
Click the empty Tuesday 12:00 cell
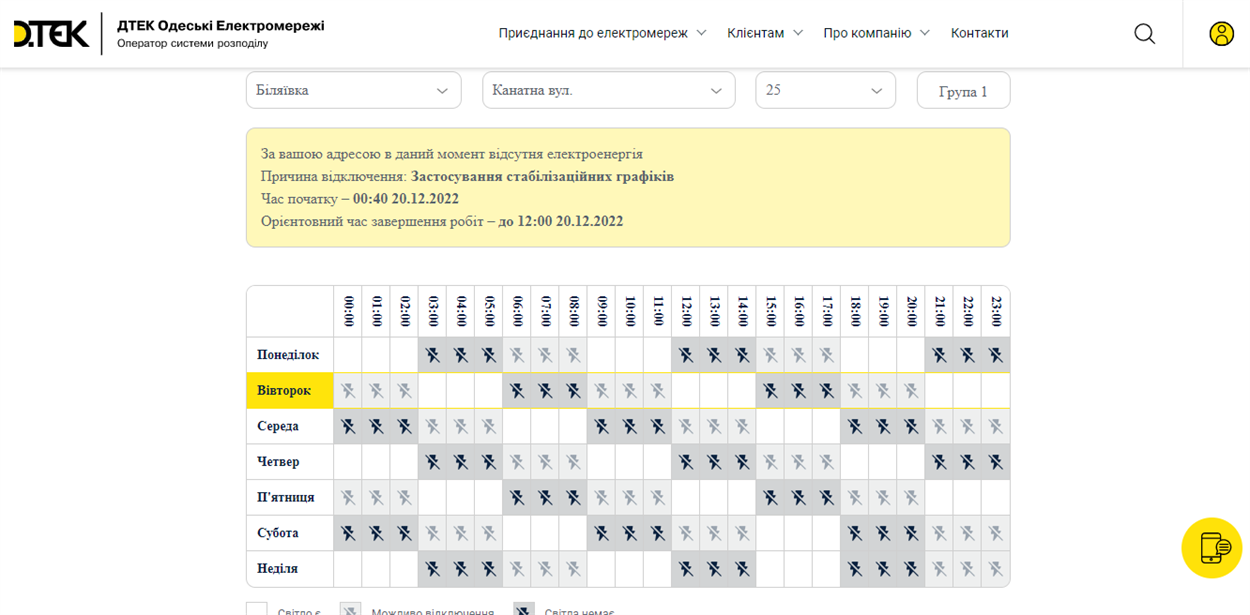[686, 391]
